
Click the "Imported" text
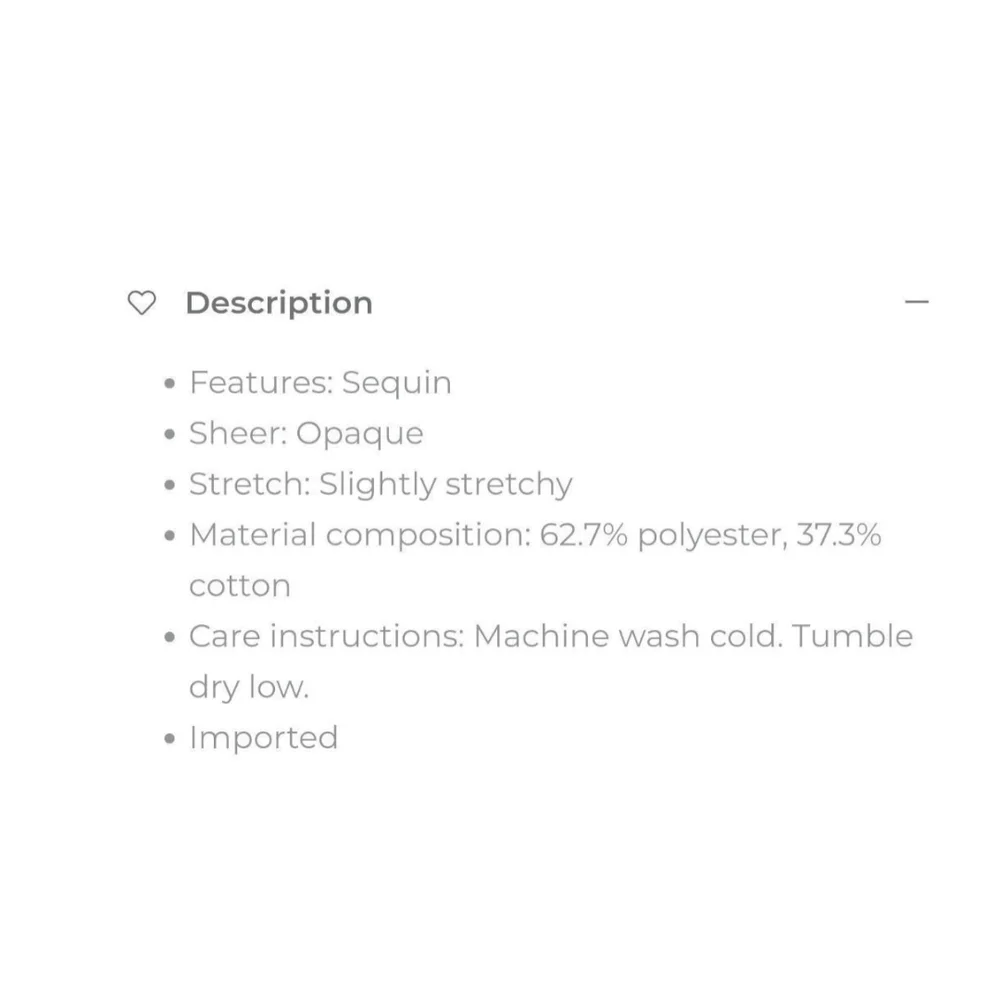click(264, 738)
